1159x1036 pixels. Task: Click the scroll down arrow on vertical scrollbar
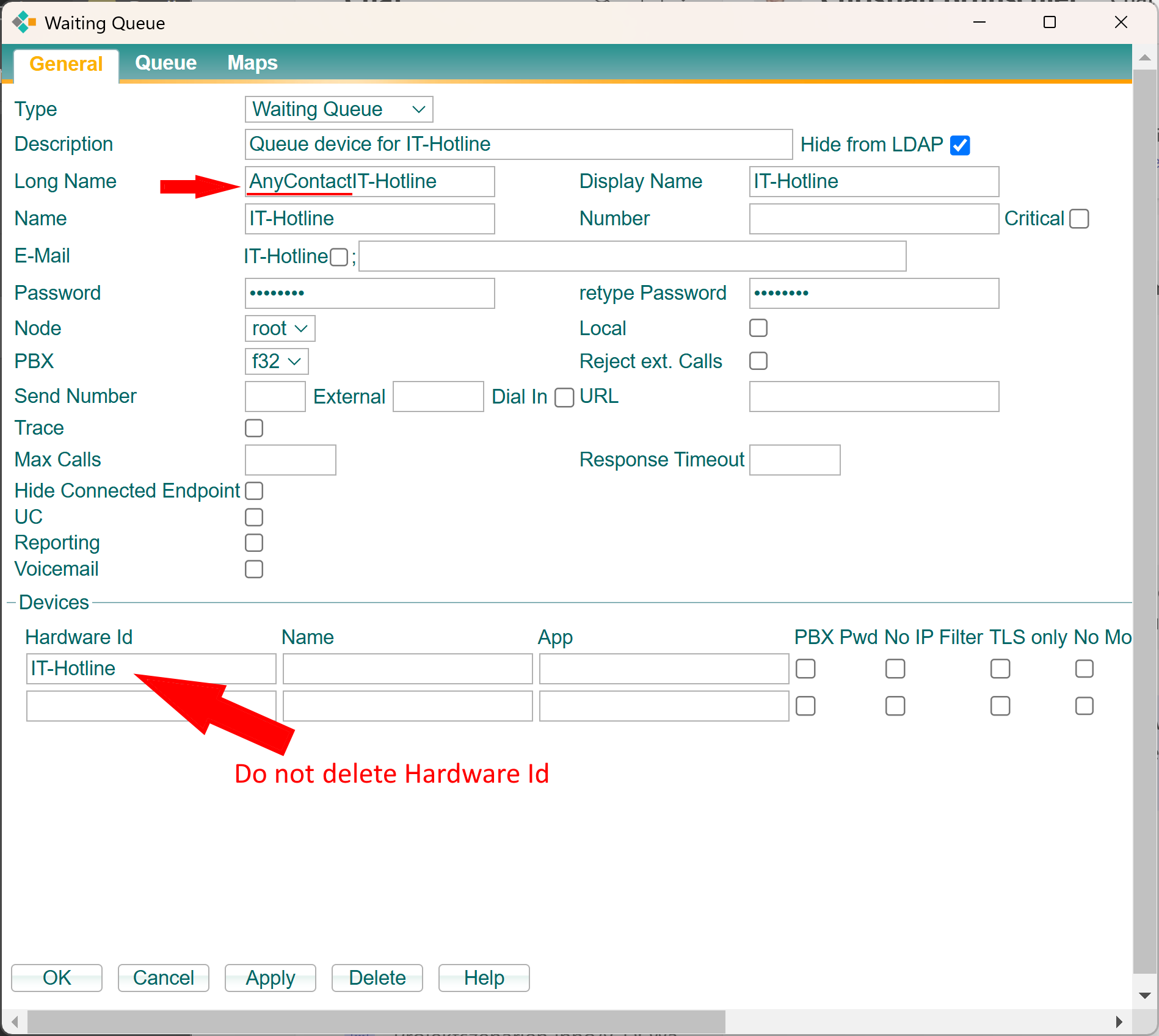point(1144,995)
